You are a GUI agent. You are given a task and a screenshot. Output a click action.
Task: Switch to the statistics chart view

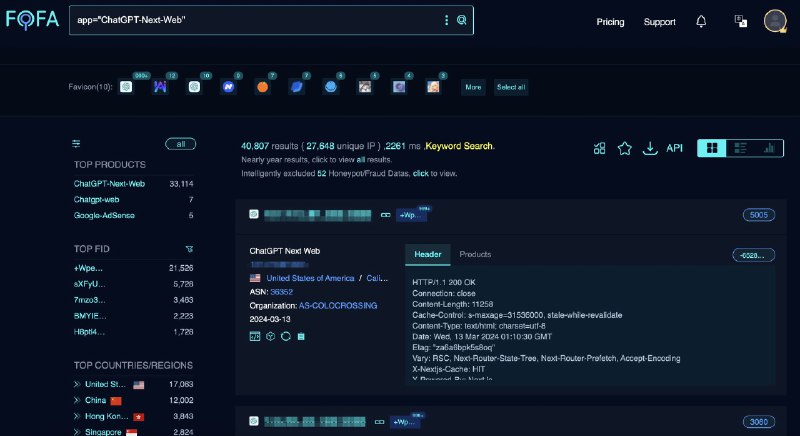pos(768,148)
